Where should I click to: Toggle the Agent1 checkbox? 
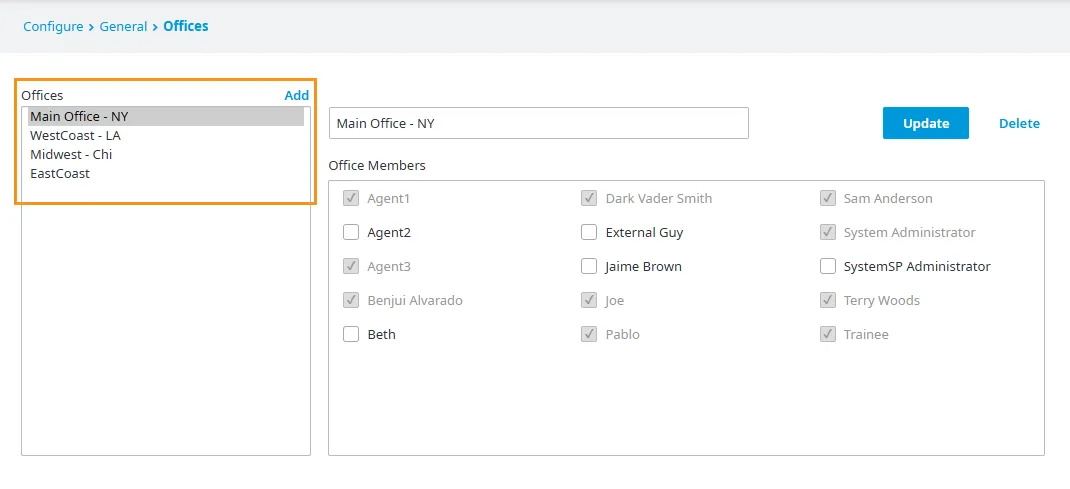pos(351,198)
